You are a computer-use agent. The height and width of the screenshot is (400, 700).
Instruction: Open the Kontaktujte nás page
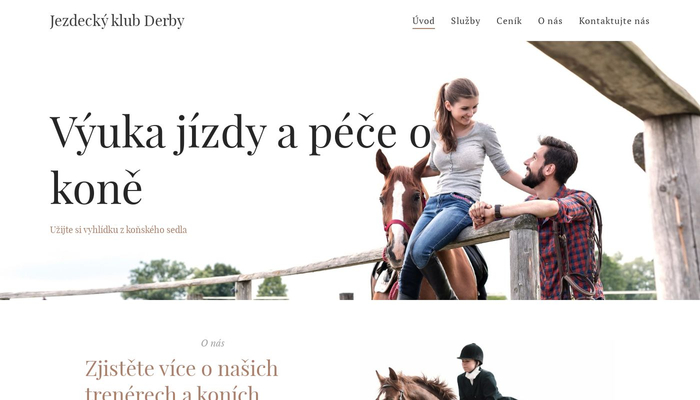pos(614,21)
